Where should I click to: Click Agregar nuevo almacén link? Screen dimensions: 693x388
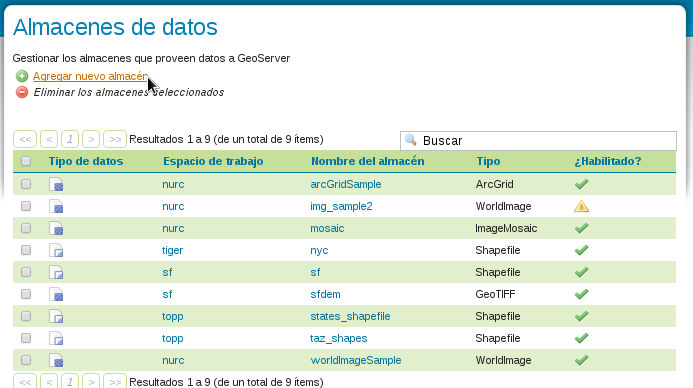point(90,76)
